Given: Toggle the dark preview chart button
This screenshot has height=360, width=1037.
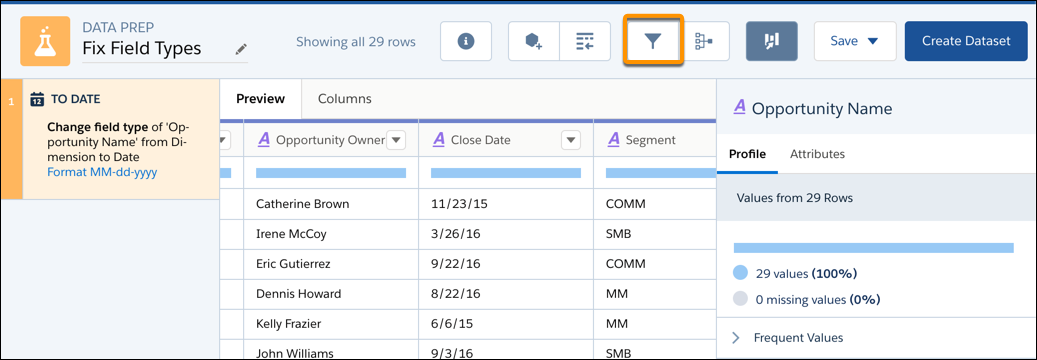Looking at the screenshot, I should point(772,41).
